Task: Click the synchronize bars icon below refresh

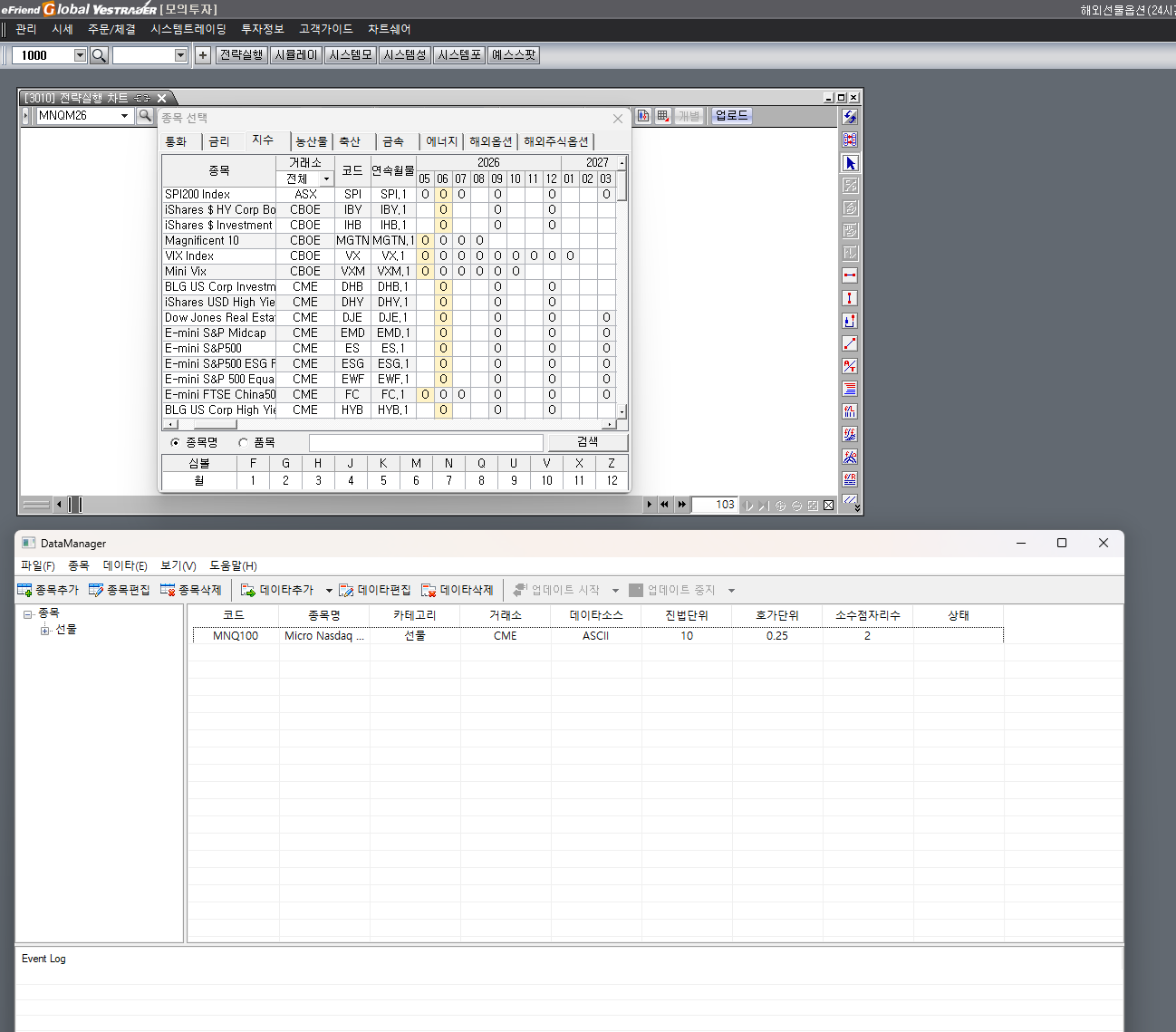Action: [x=850, y=140]
